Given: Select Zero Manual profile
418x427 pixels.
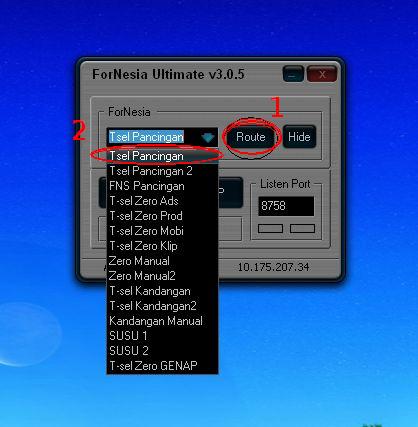Looking at the screenshot, I should coord(162,261).
